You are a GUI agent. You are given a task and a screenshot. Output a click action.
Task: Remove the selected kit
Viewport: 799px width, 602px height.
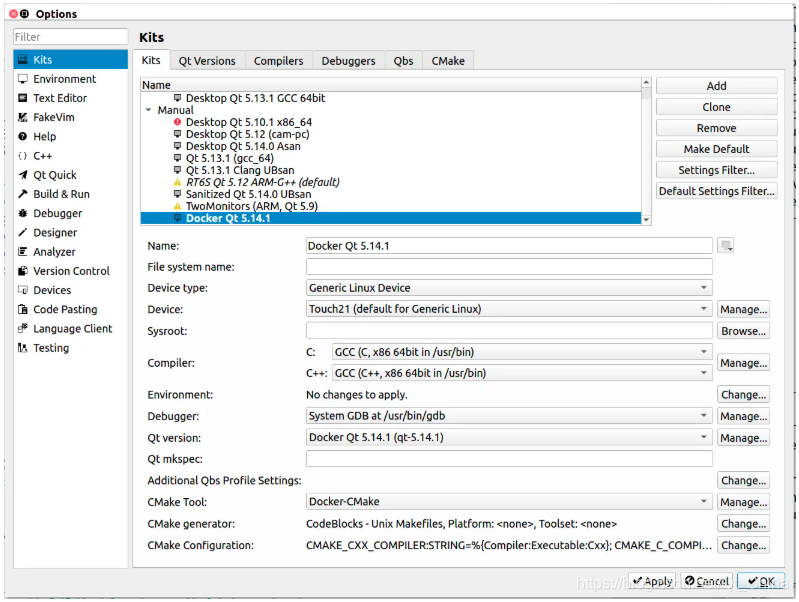(x=716, y=128)
